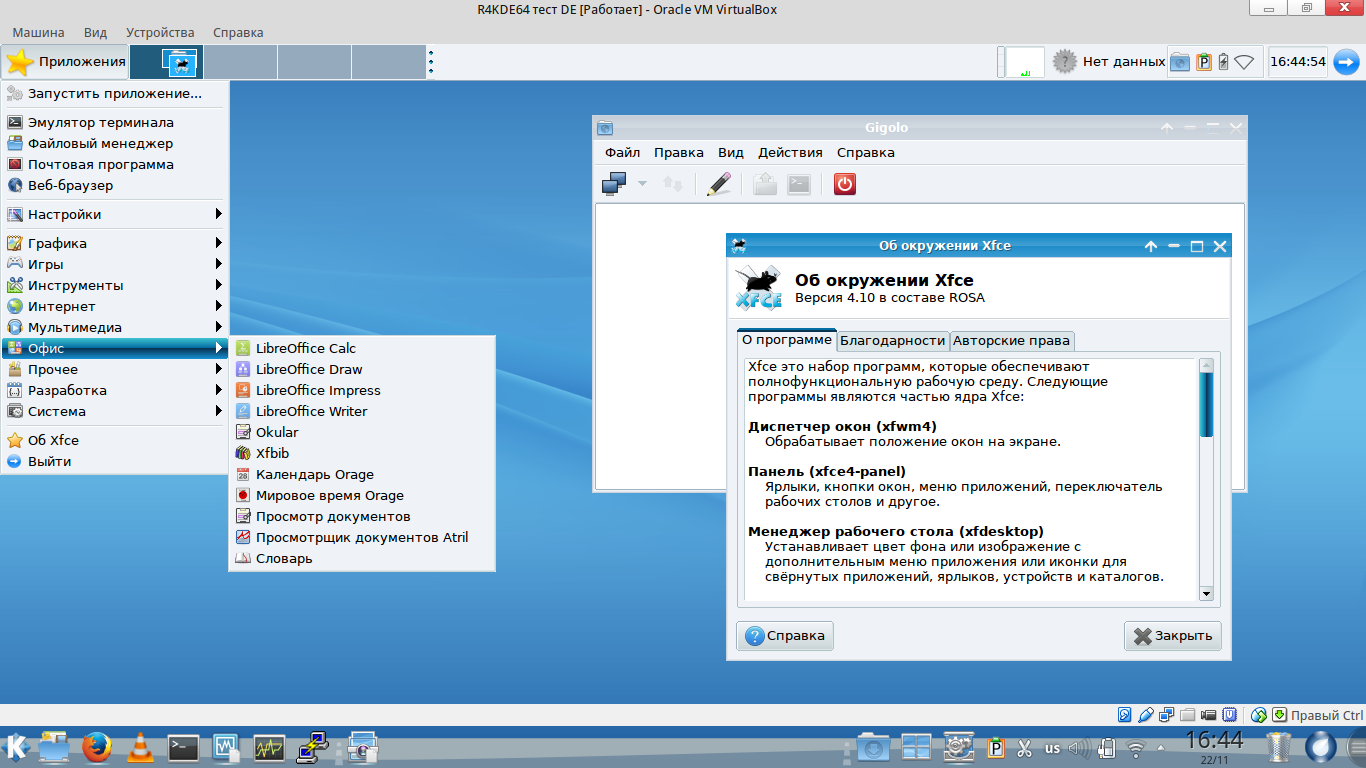Open Словарь from the Офис submenu
The height and width of the screenshot is (768, 1366).
362,558
